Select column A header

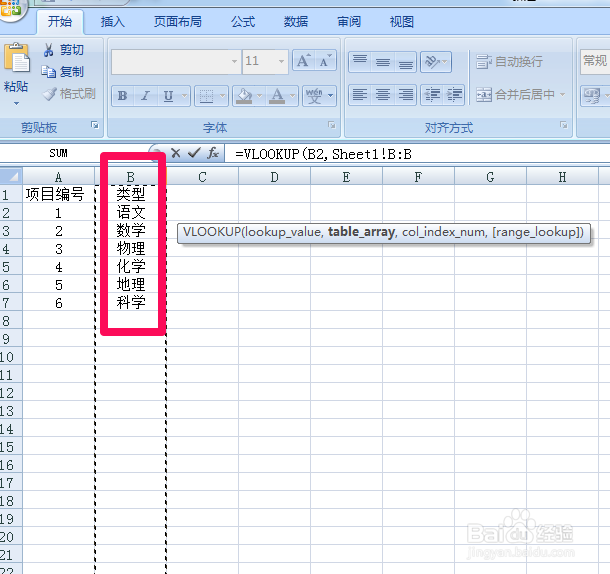58,177
